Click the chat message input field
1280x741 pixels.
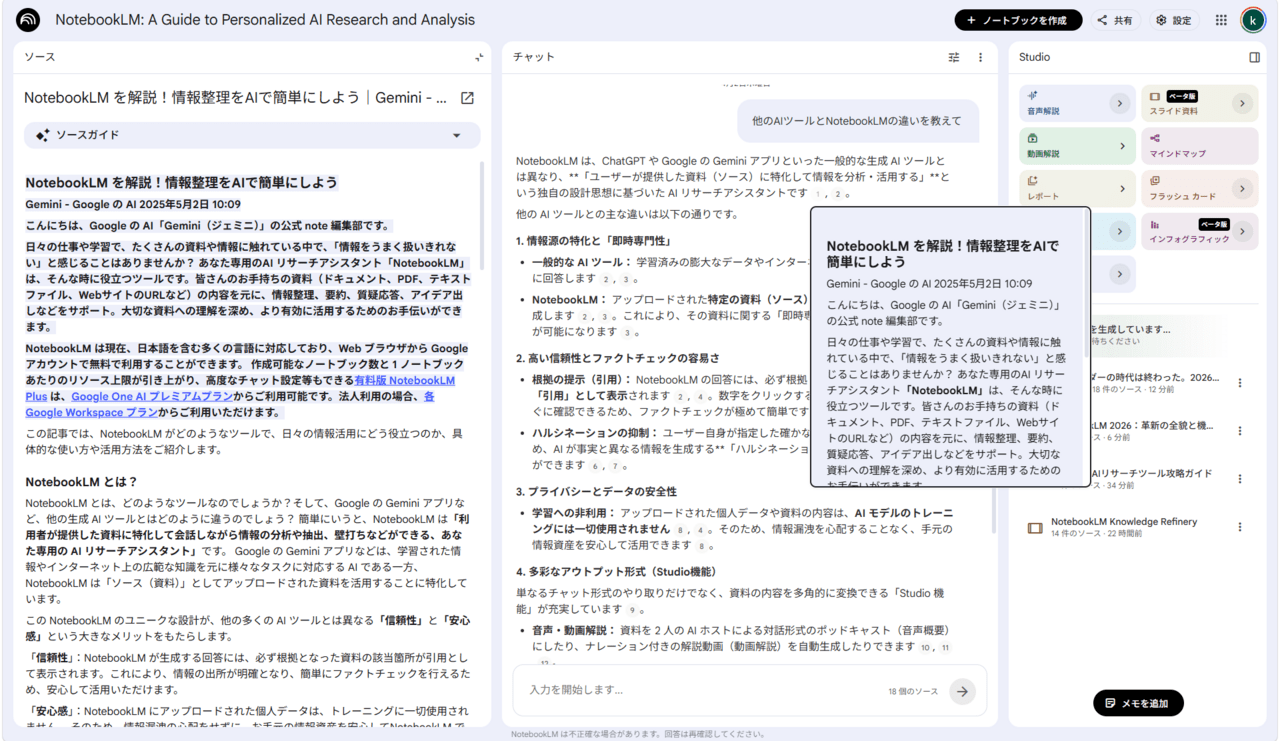[x=700, y=690]
